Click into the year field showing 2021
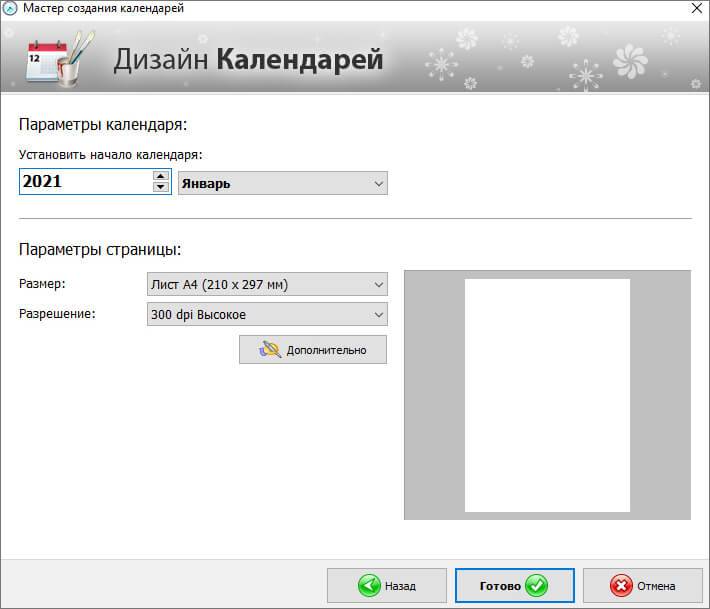Viewport: 710px width, 609px height. [83, 182]
